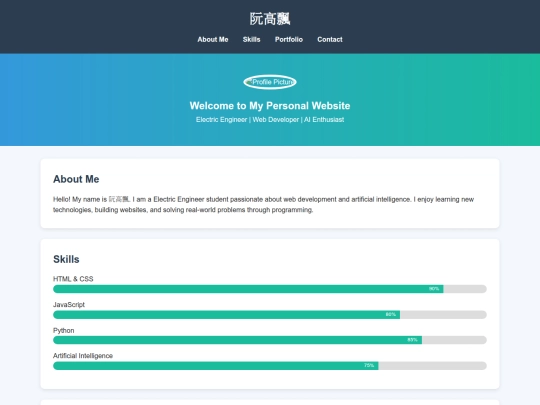Click the Python skill label

coord(63,330)
